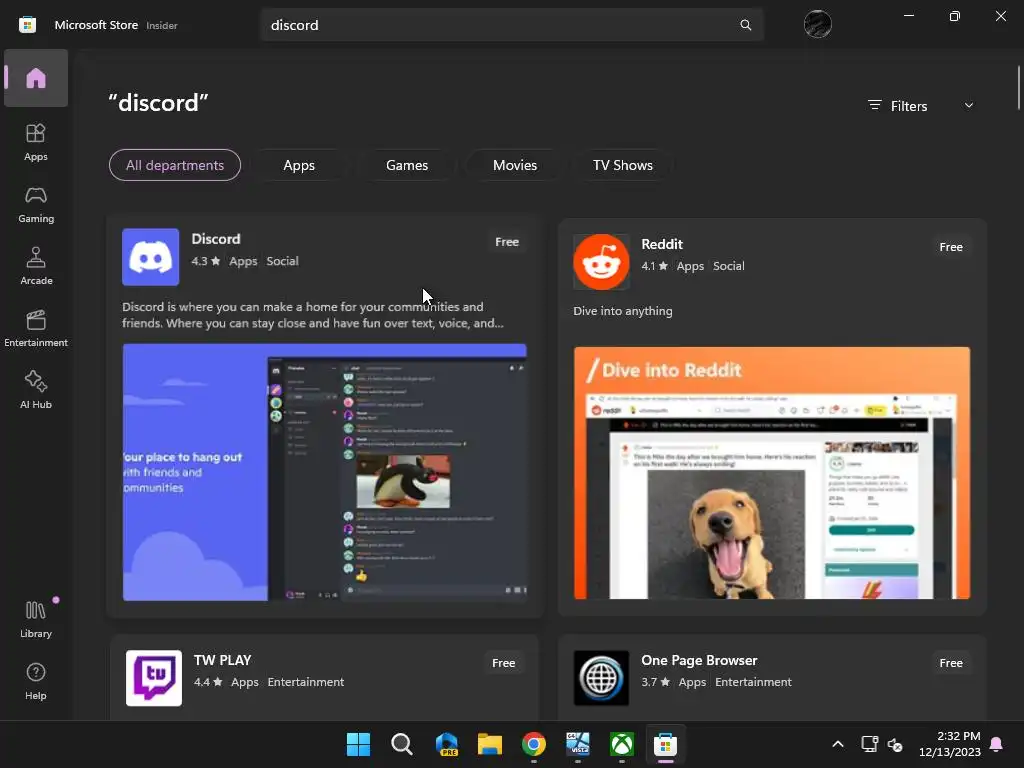Click the Microsoft Store logo icon

pyautogui.click(x=27, y=25)
